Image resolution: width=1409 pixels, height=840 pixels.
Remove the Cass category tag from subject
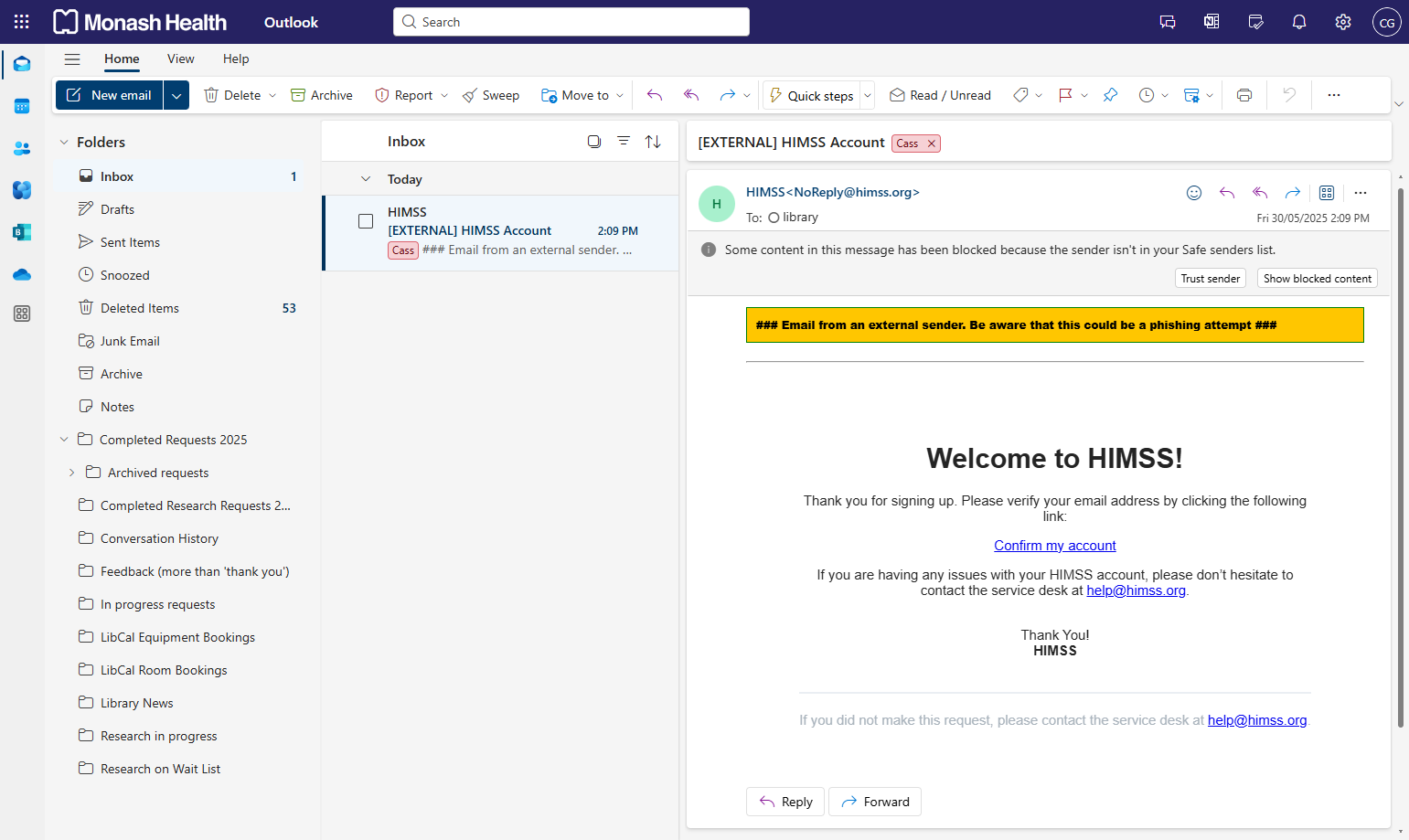click(x=932, y=144)
